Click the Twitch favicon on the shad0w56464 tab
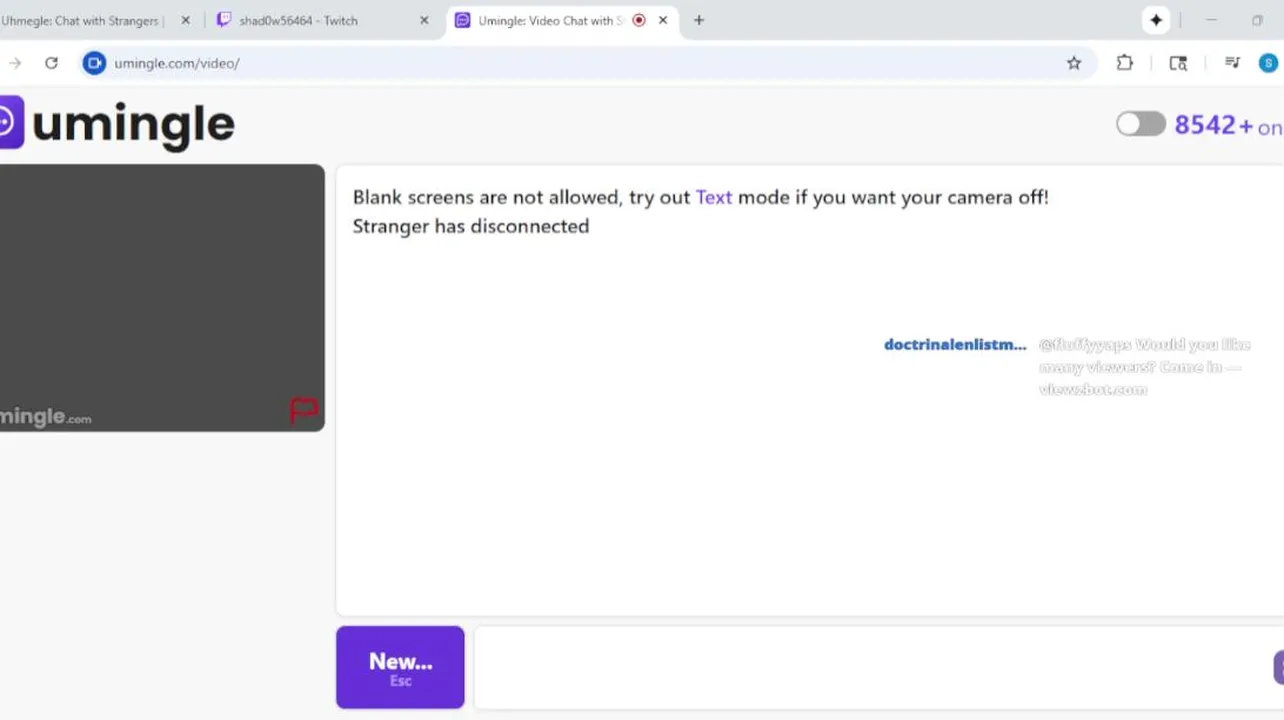Screen dimensions: 1284x720 (x=224, y=20)
